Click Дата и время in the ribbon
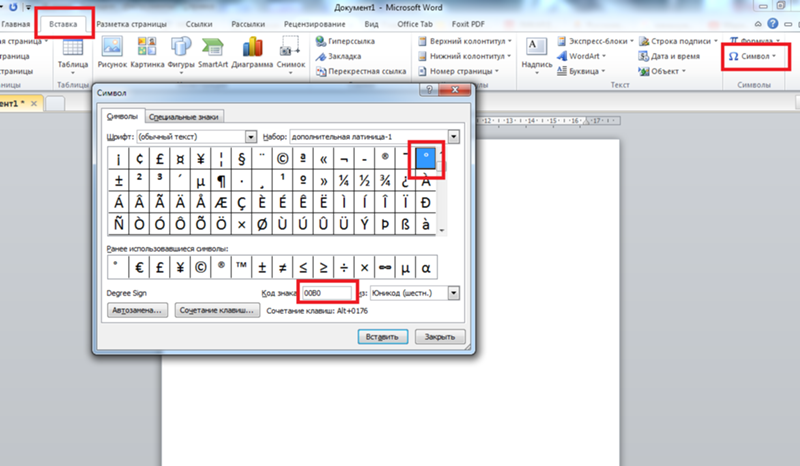Viewport: 800px width, 466px height. tap(669, 56)
